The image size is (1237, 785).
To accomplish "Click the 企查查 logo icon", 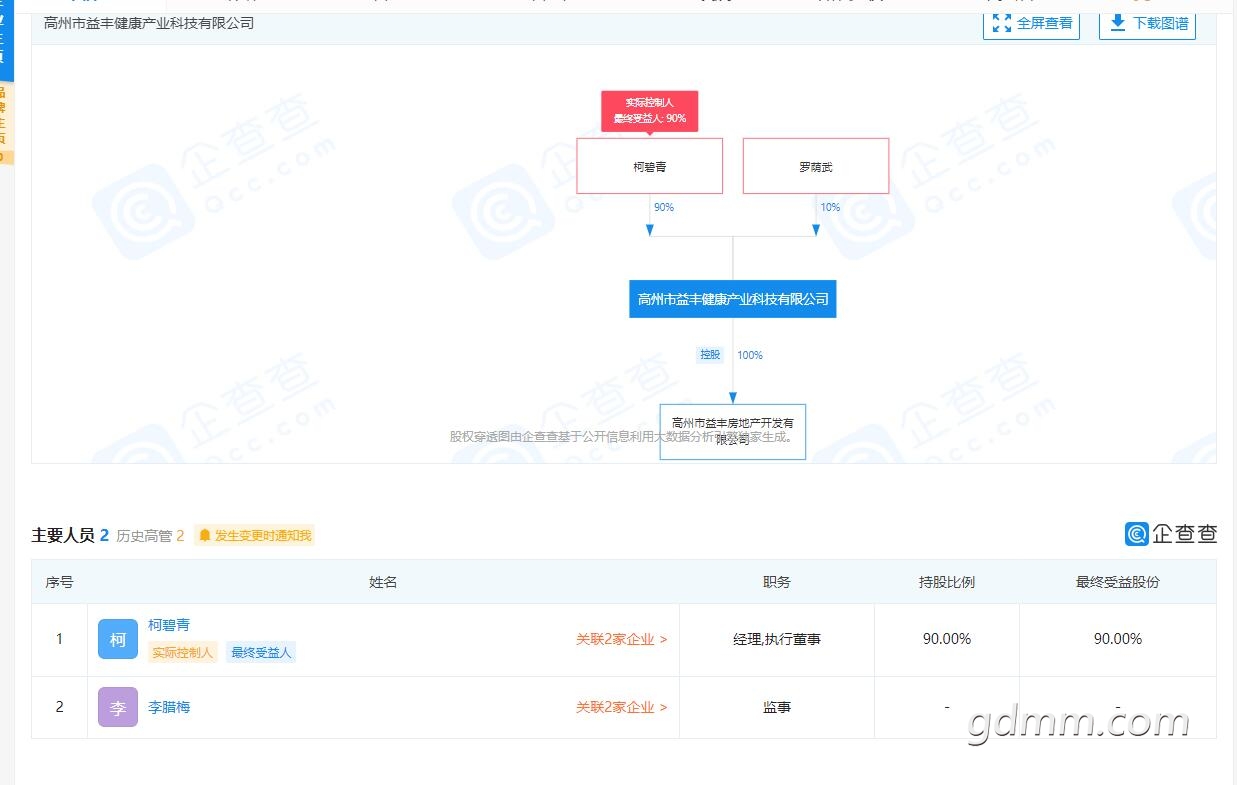I will (1136, 534).
